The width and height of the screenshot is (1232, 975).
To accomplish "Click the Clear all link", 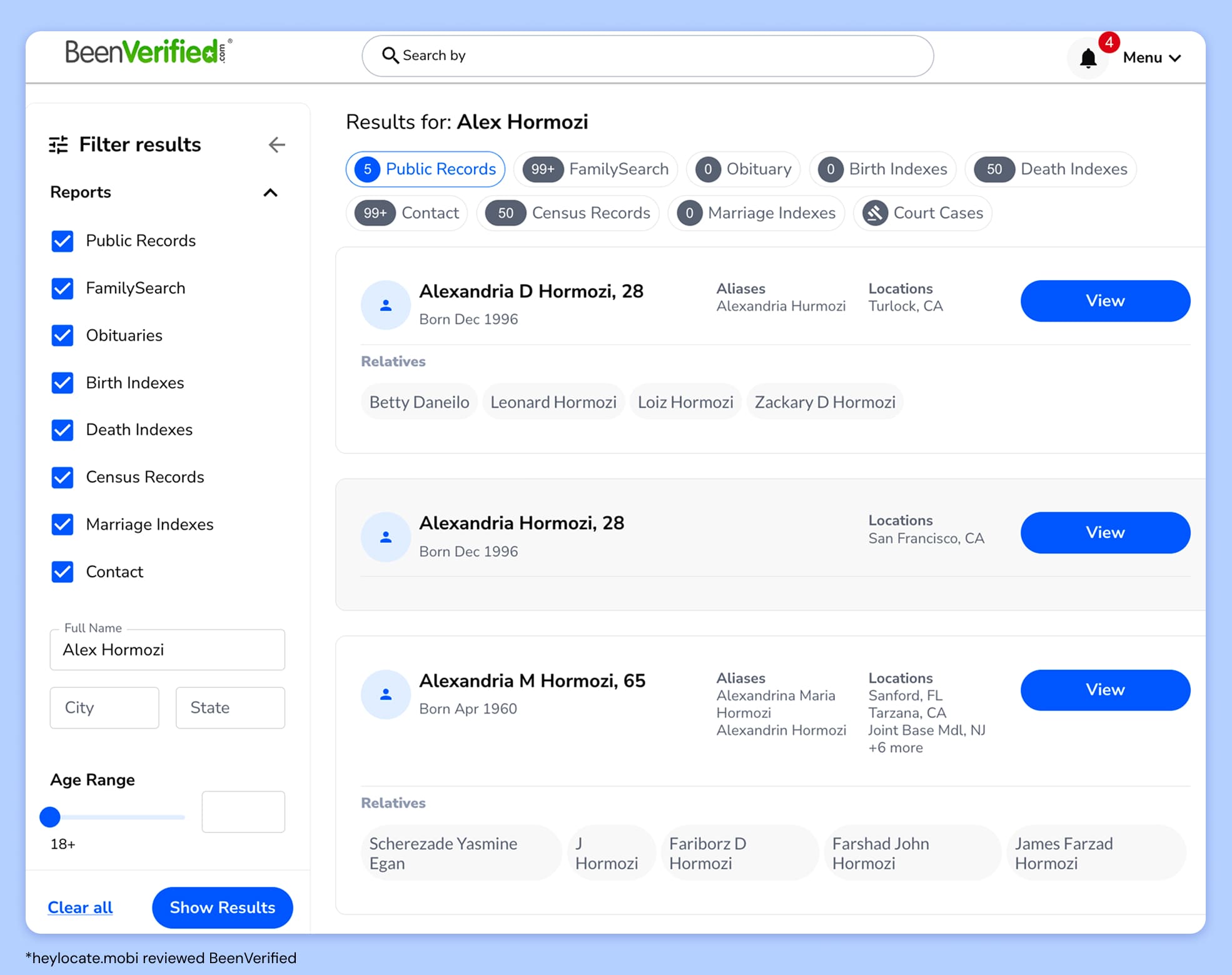I will pos(80,907).
